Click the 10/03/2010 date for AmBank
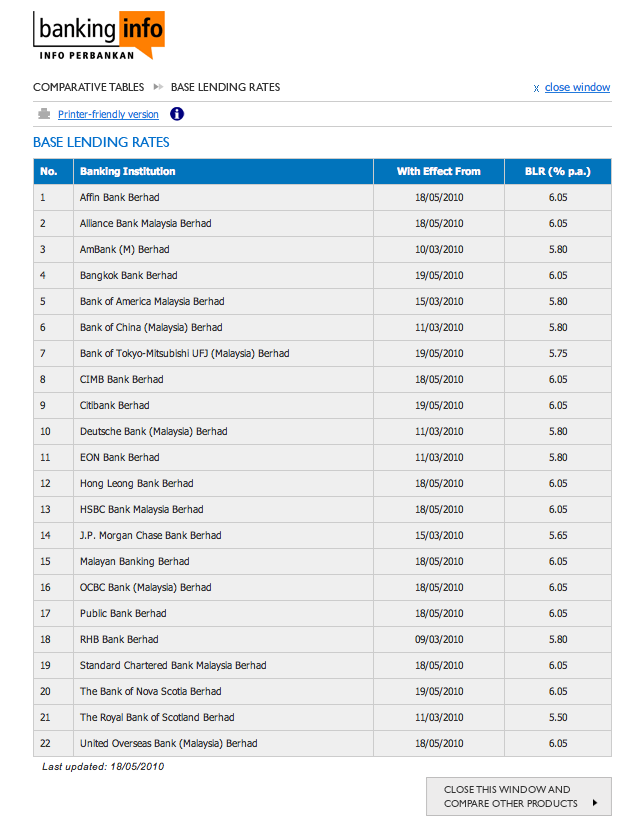This screenshot has height=832, width=643. click(x=439, y=249)
